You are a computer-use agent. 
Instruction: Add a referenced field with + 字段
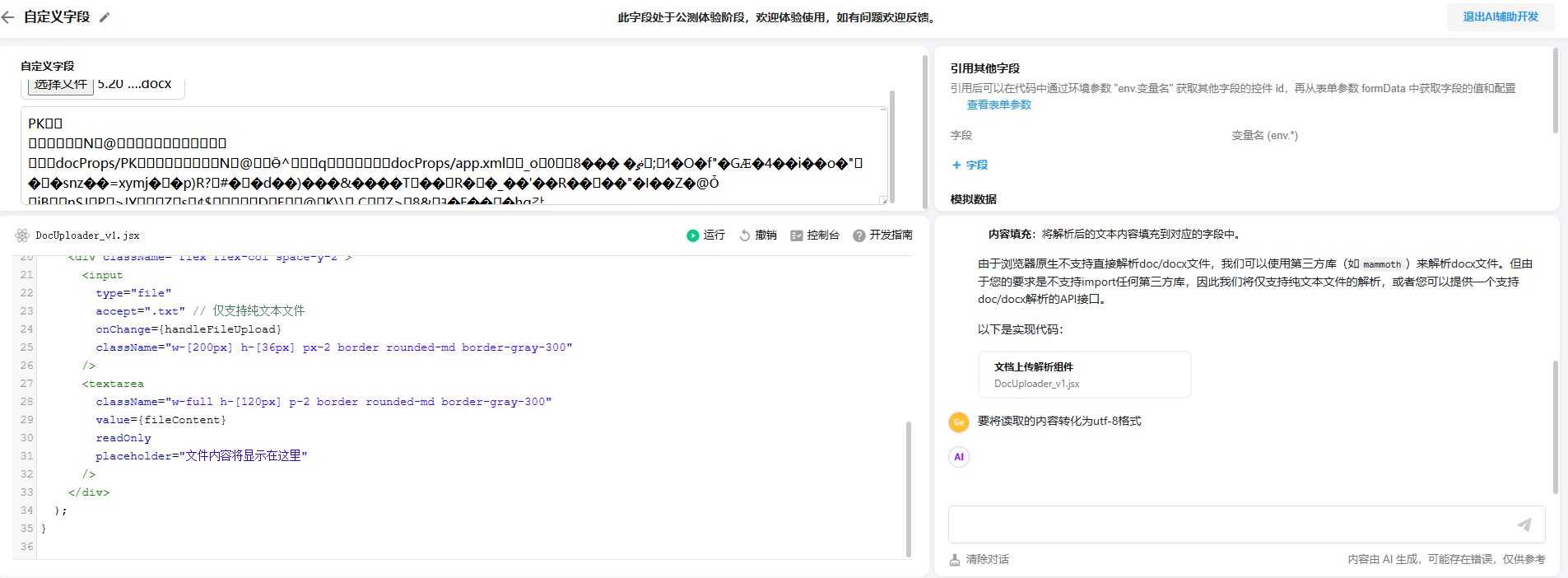point(970,165)
